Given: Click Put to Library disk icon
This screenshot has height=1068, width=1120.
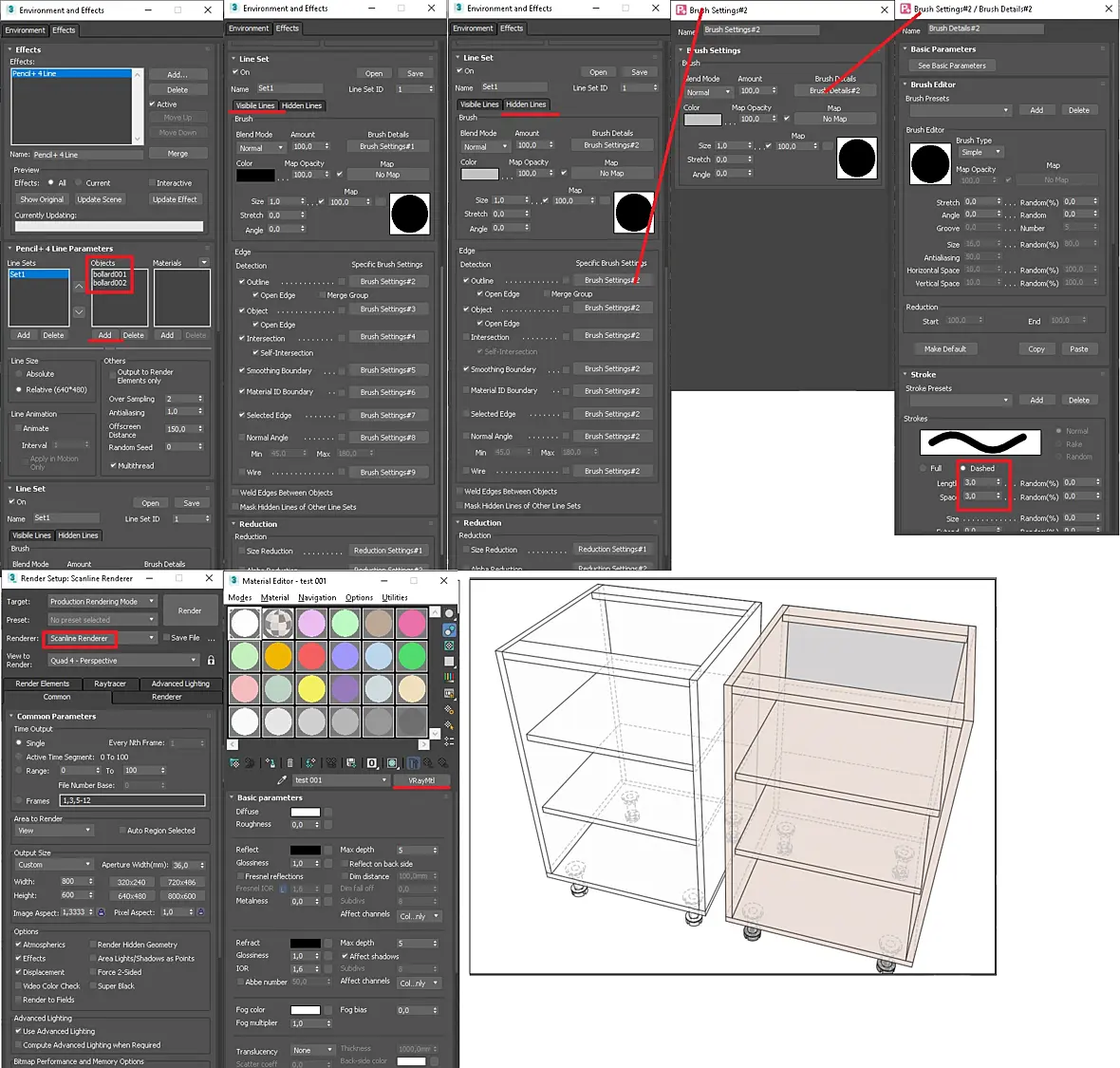Looking at the screenshot, I should [x=351, y=763].
